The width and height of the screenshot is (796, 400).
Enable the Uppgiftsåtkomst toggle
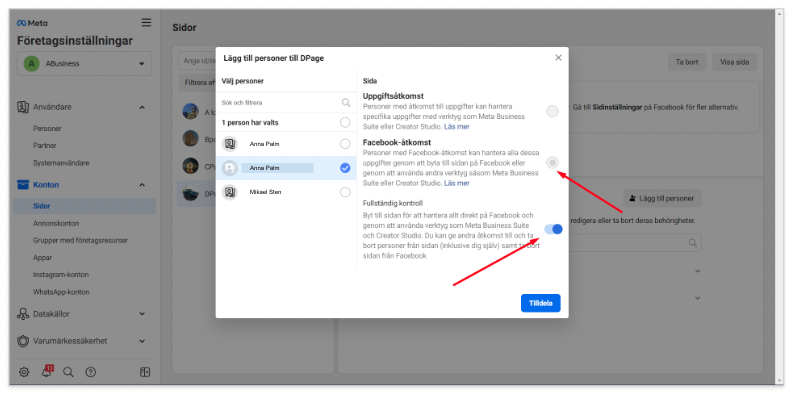[552, 111]
